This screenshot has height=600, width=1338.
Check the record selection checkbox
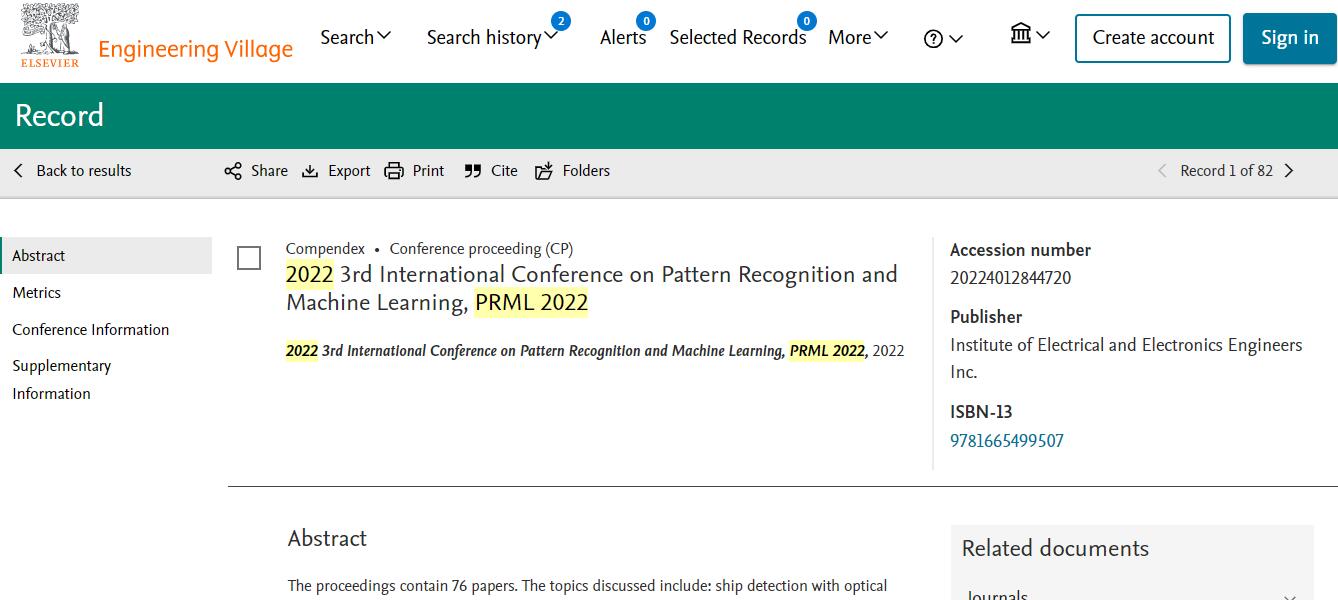249,258
